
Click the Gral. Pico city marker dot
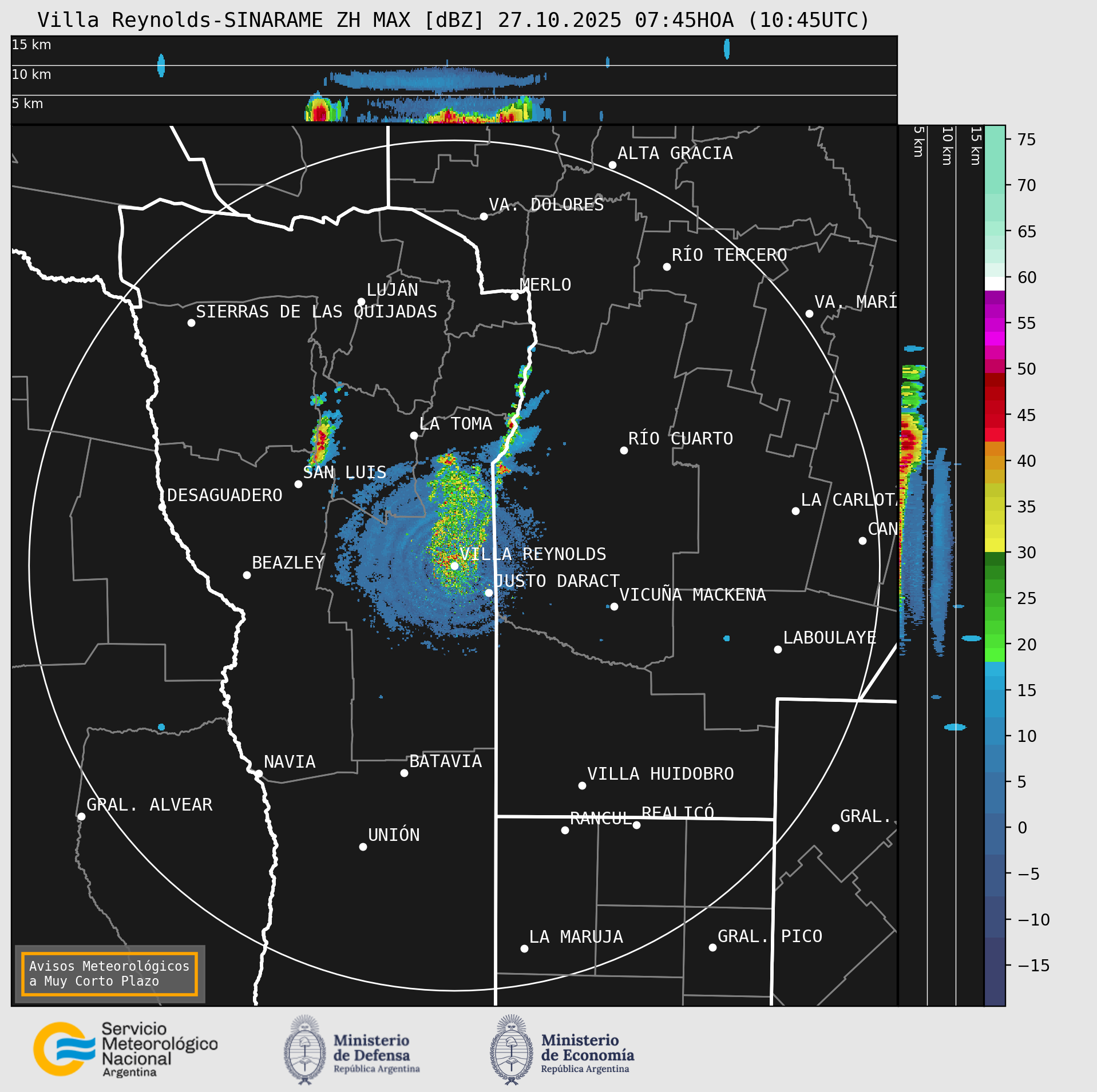tap(712, 947)
